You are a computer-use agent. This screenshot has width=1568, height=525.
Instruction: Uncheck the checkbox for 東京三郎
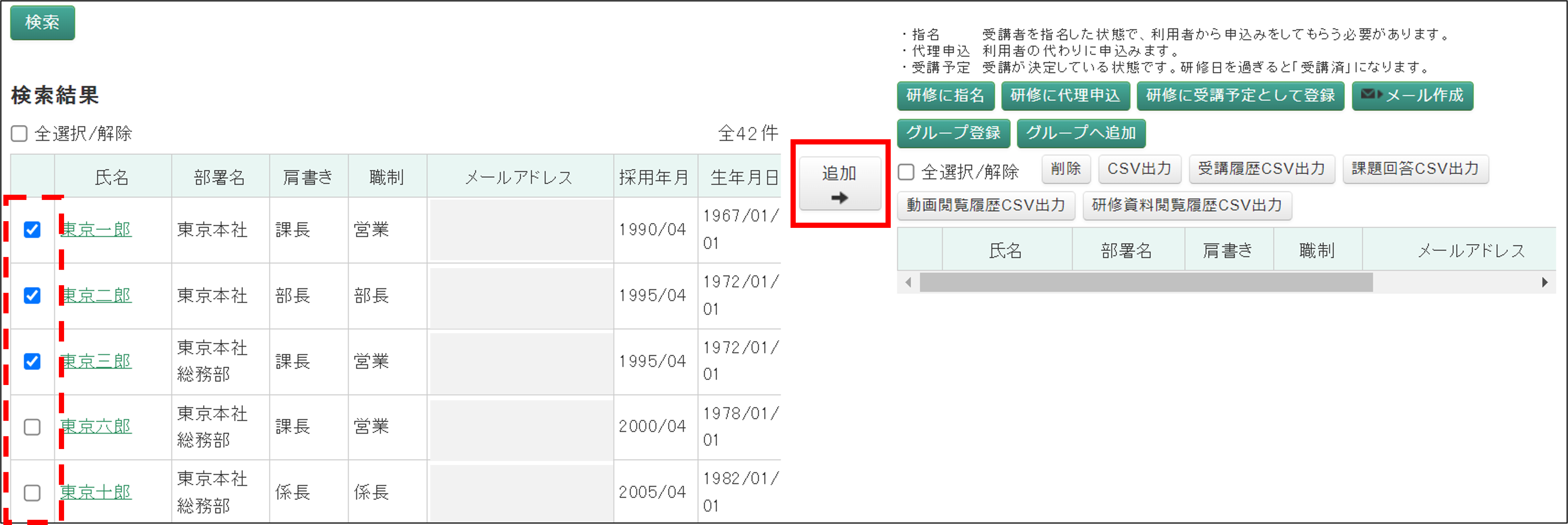pos(32,361)
